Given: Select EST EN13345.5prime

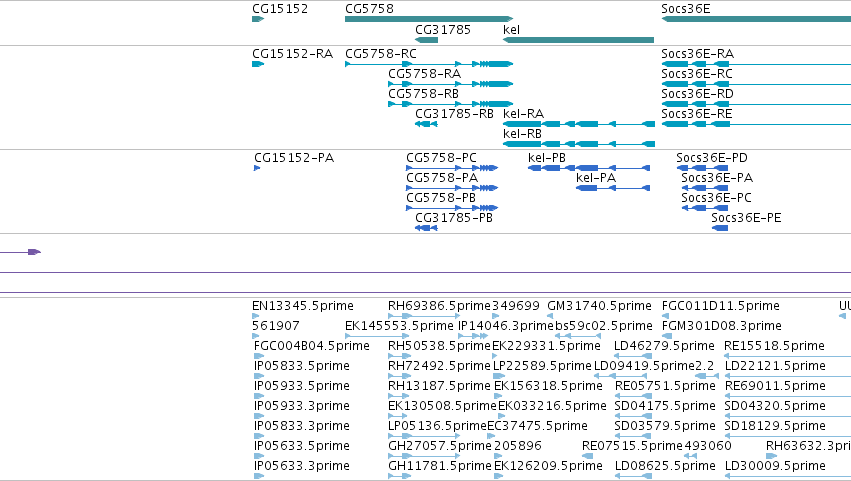Looking at the screenshot, I should [303, 306].
